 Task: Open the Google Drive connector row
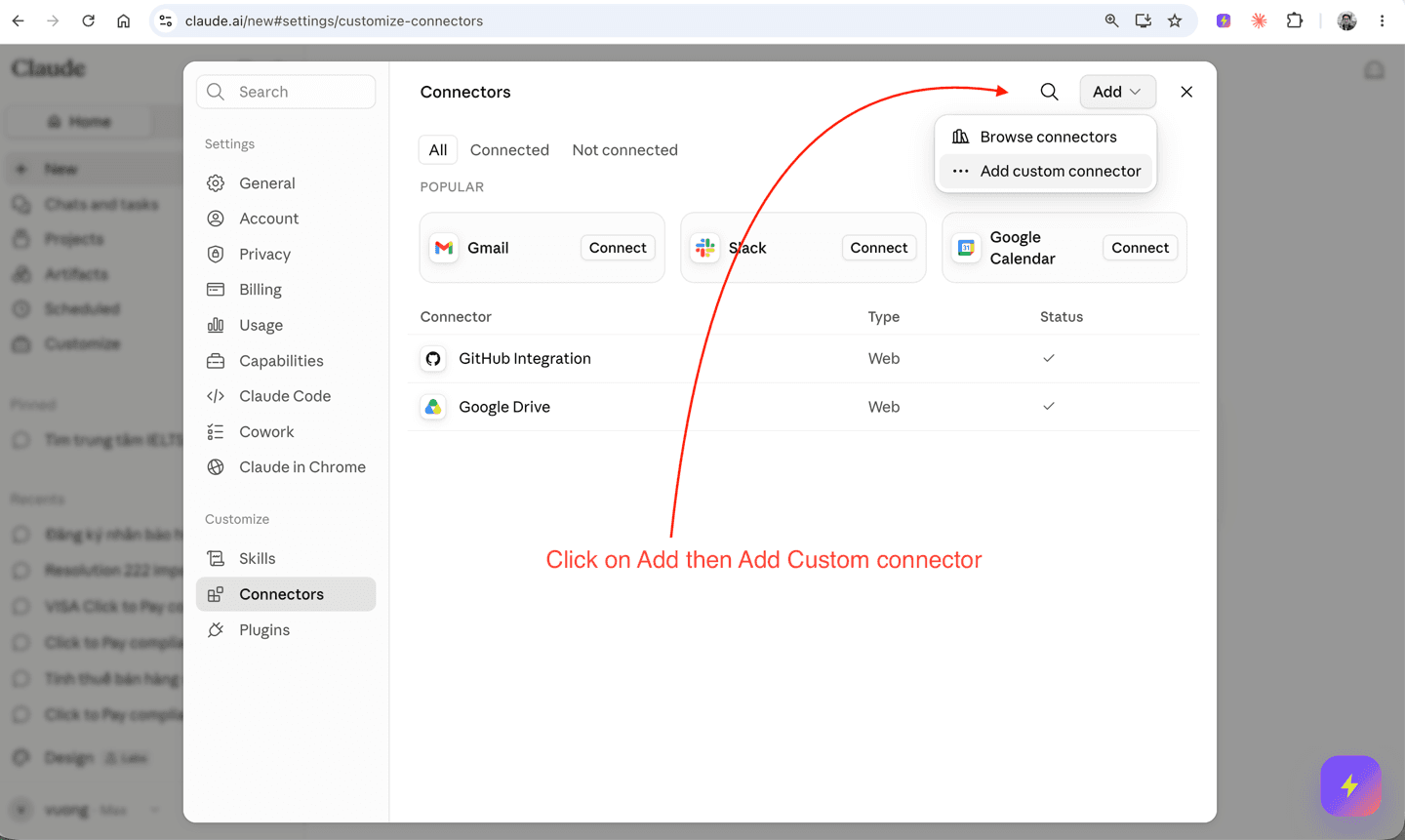[804, 407]
